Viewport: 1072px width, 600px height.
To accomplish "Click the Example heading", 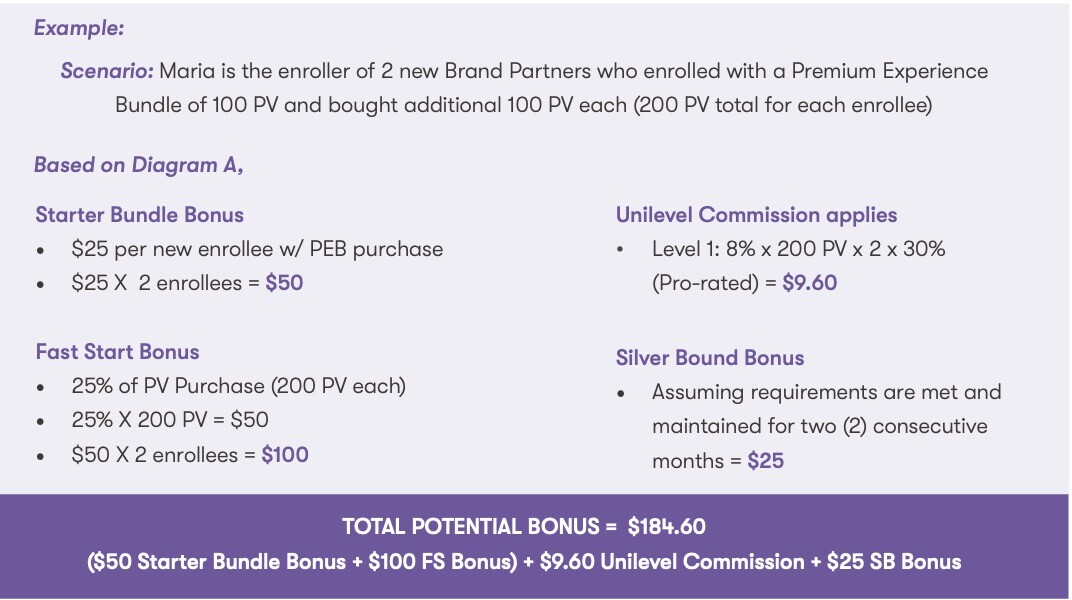I will [79, 28].
